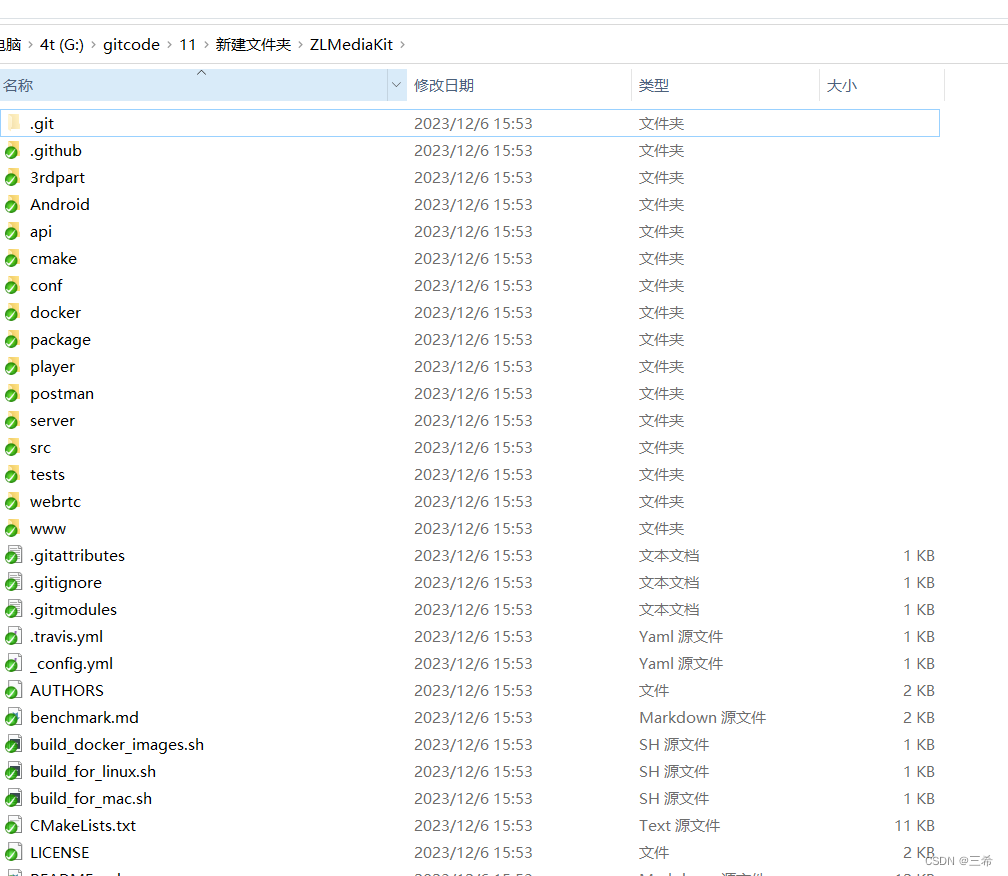Open the 名称 column filter dropdown arrow
The image size is (1008, 876).
coord(397,85)
